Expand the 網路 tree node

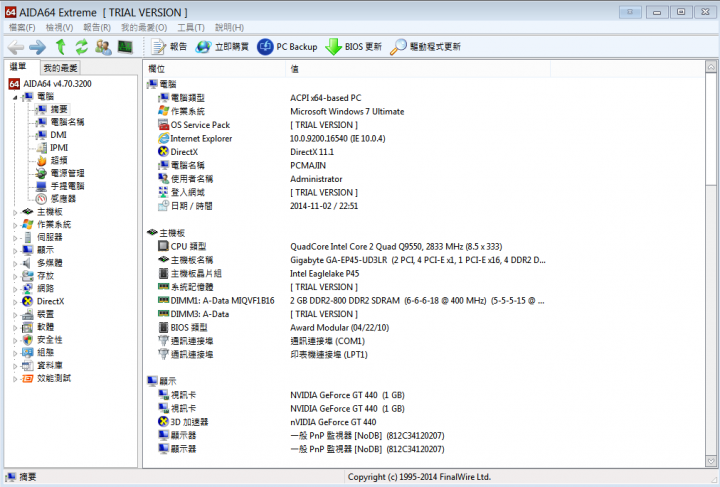point(15,289)
